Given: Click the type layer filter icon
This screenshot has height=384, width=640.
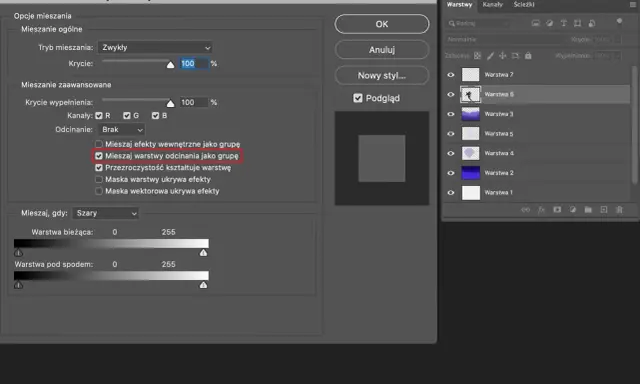Looking at the screenshot, I should coord(564,23).
